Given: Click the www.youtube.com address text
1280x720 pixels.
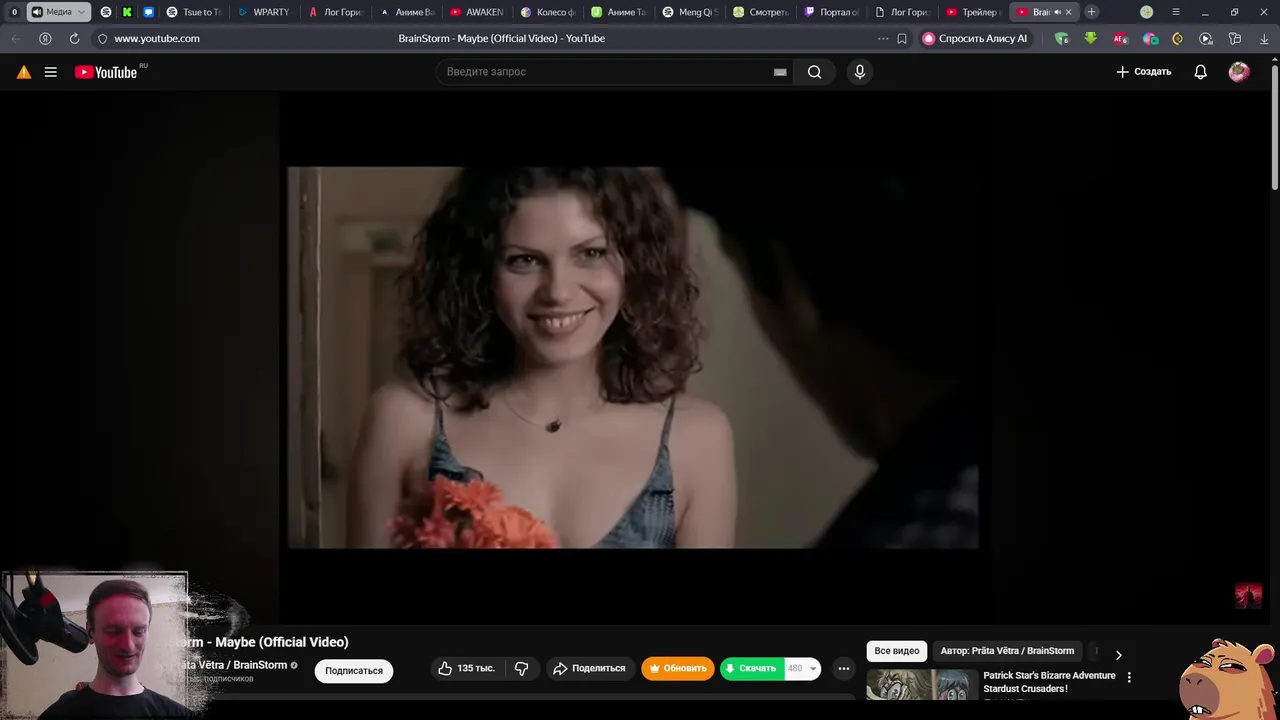Looking at the screenshot, I should tap(157, 38).
